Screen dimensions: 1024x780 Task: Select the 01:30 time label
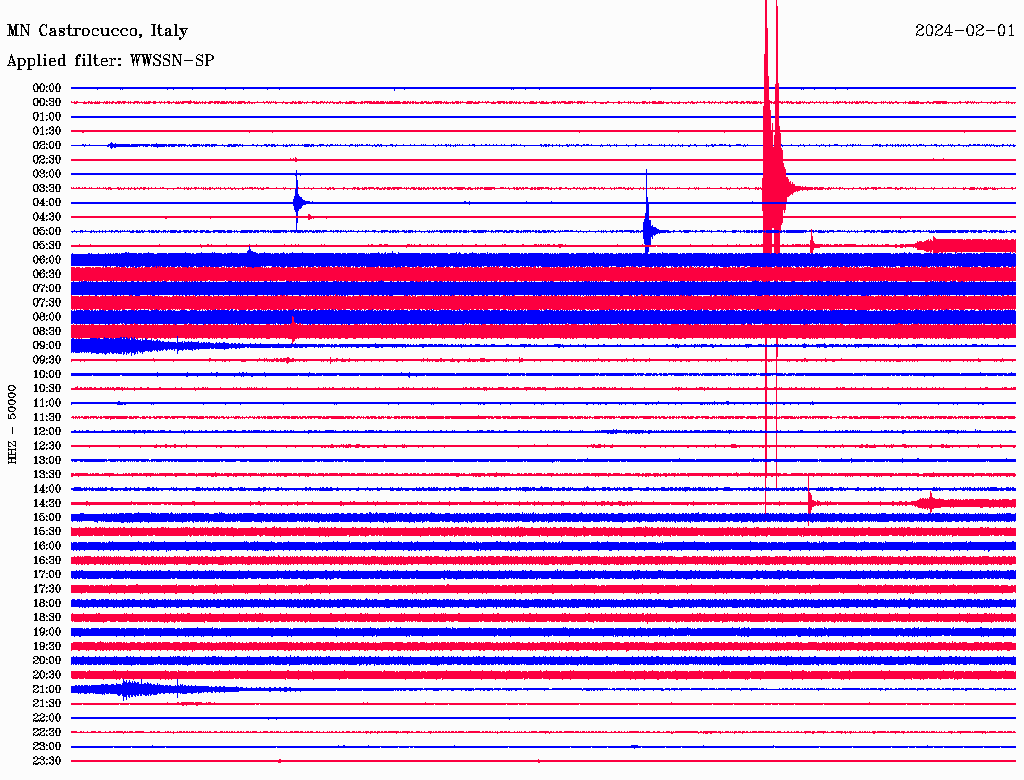(47, 131)
